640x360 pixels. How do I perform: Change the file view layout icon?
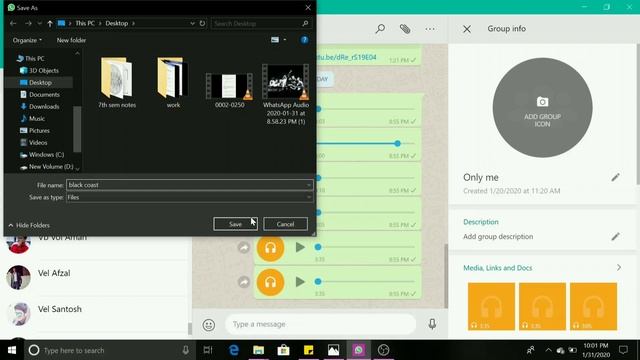coord(275,40)
